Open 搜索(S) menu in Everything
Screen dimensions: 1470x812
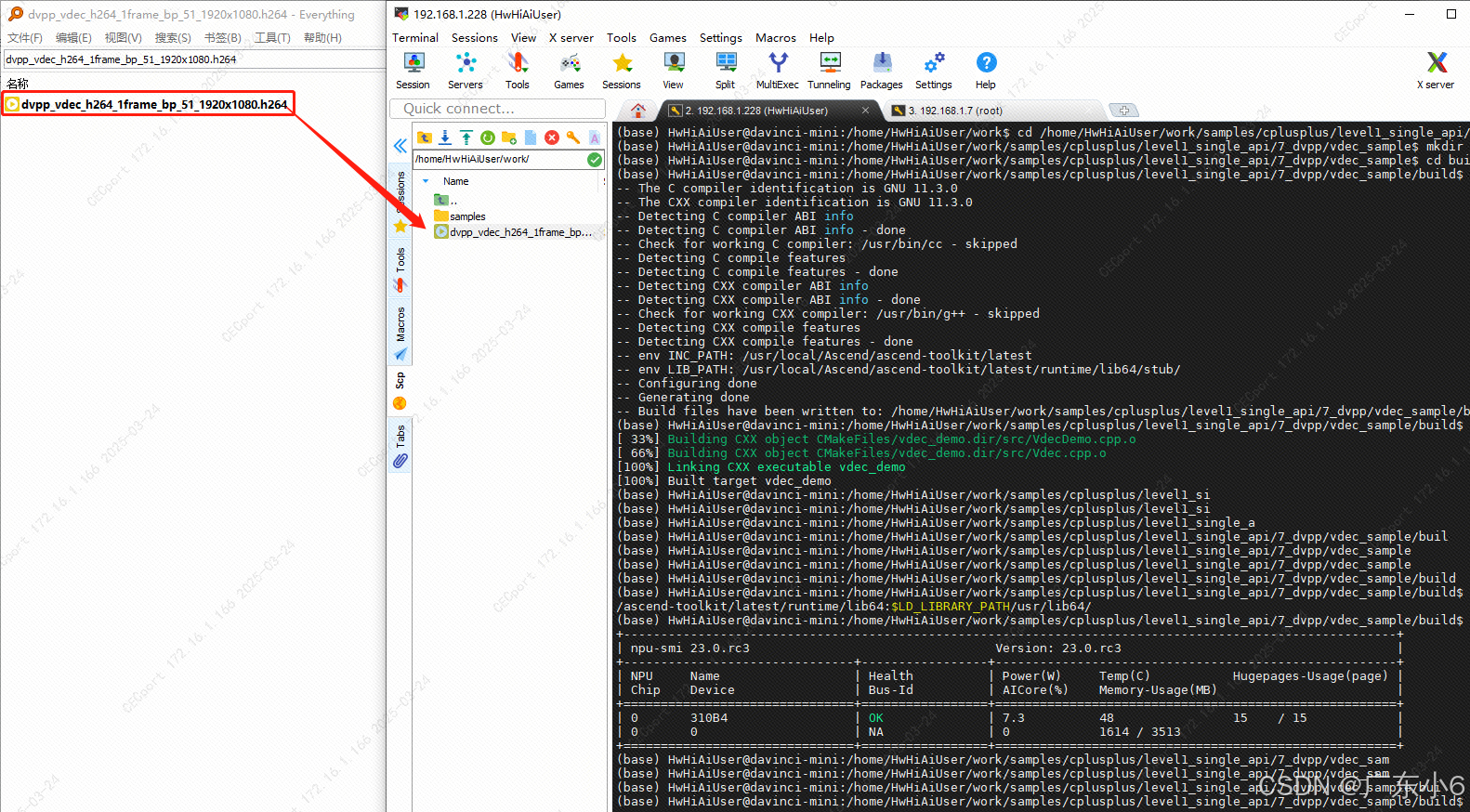click(173, 38)
